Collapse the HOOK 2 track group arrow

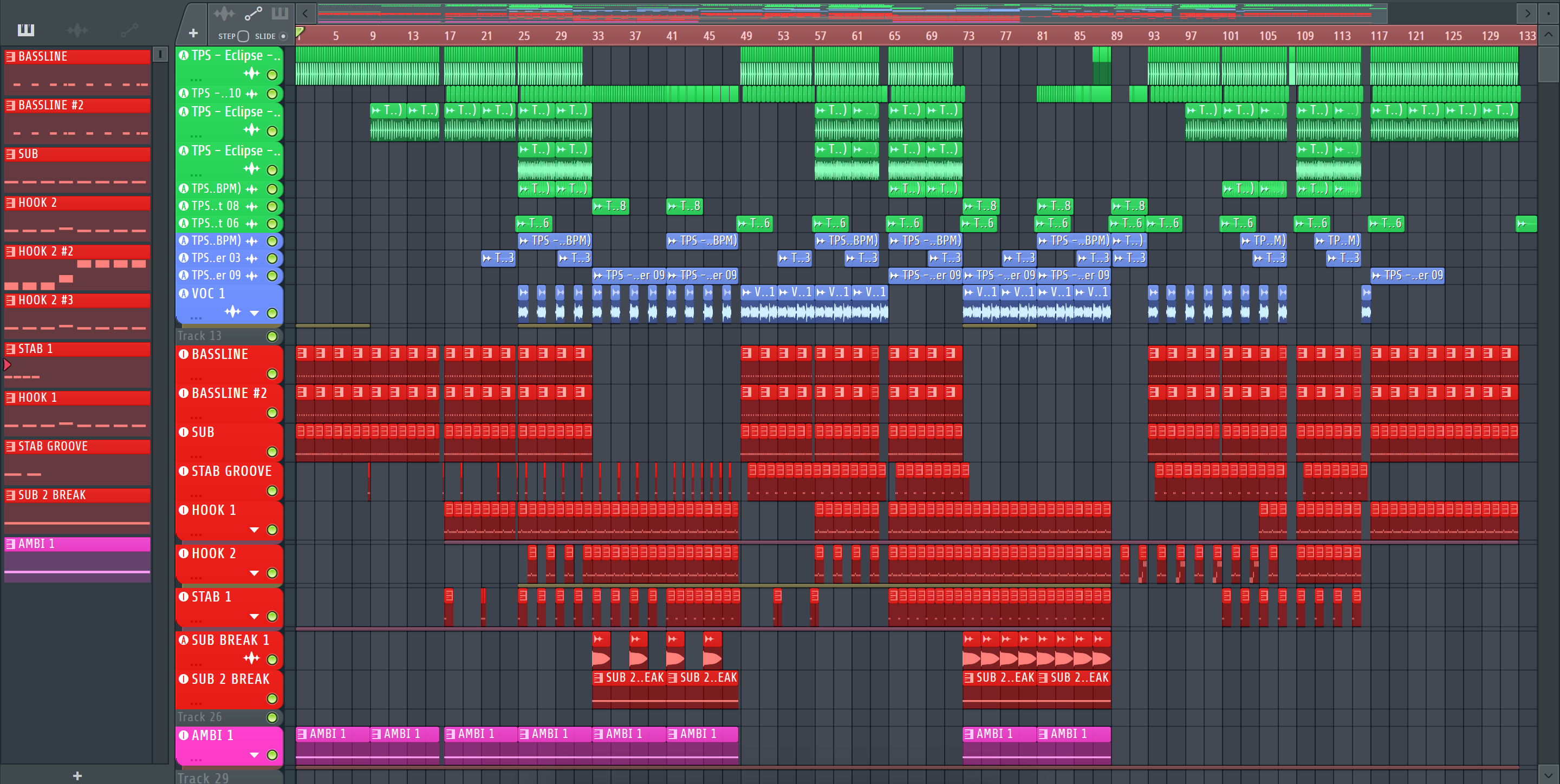coord(255,573)
